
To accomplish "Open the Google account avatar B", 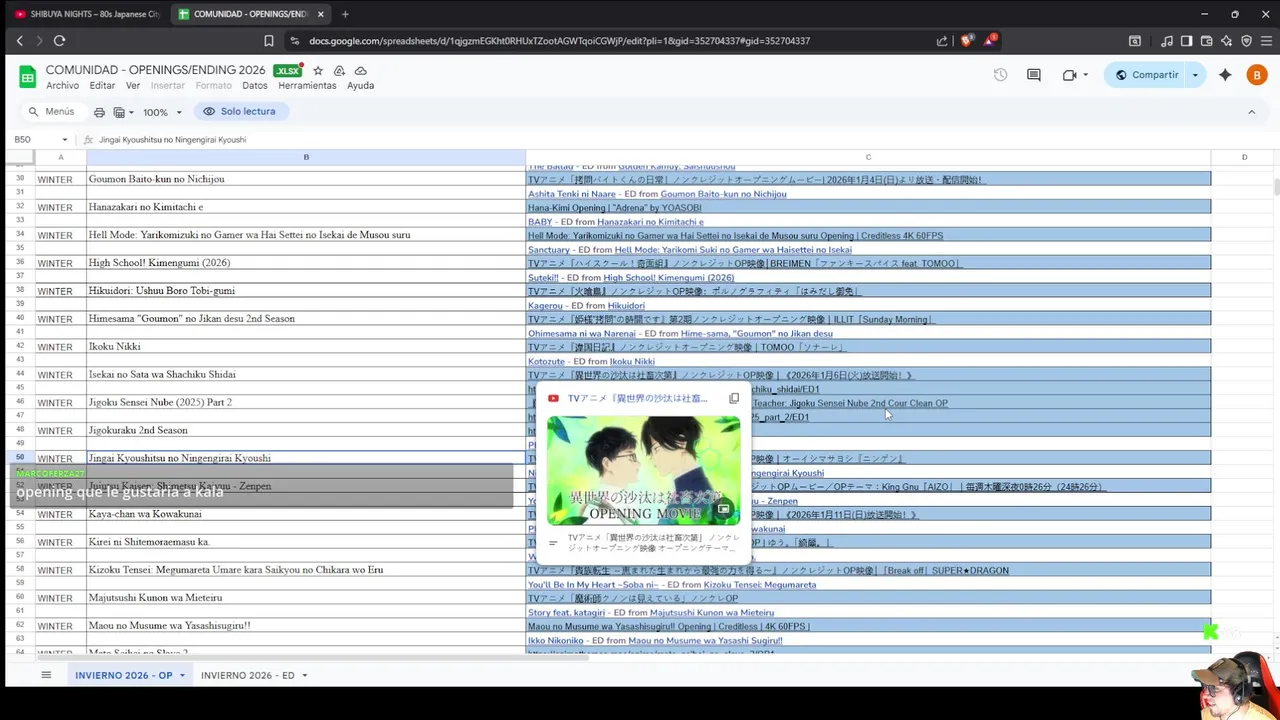I will (x=1257, y=75).
